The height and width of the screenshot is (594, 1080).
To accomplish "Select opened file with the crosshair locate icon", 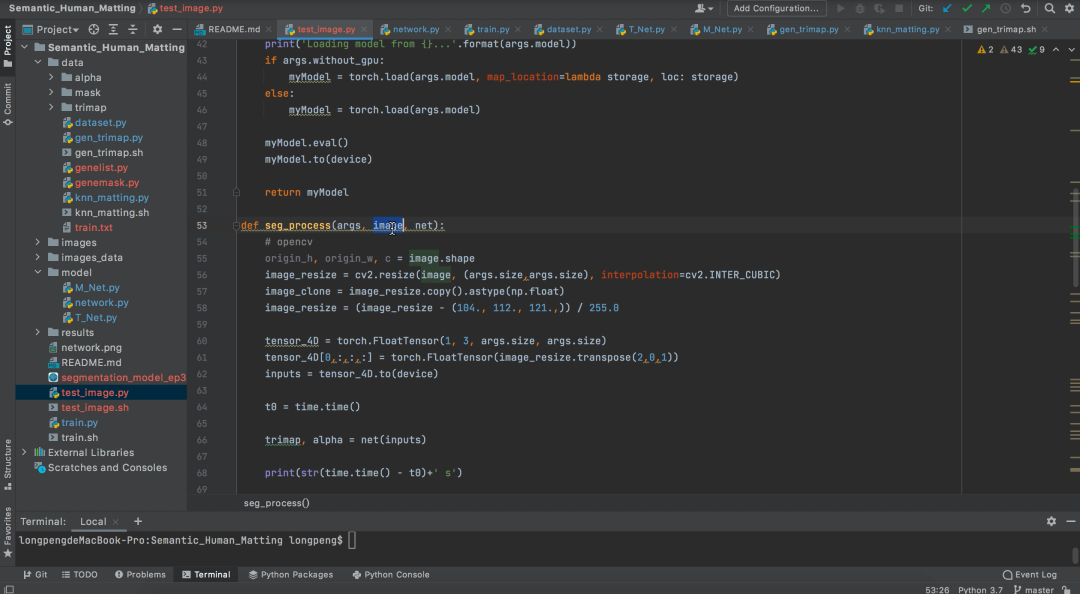I will [x=94, y=29].
